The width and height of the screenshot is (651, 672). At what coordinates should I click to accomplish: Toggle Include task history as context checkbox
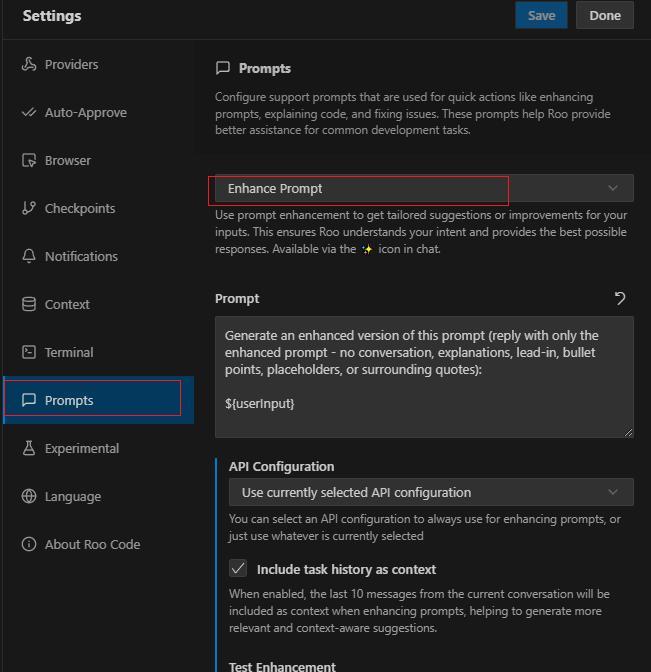coord(238,568)
